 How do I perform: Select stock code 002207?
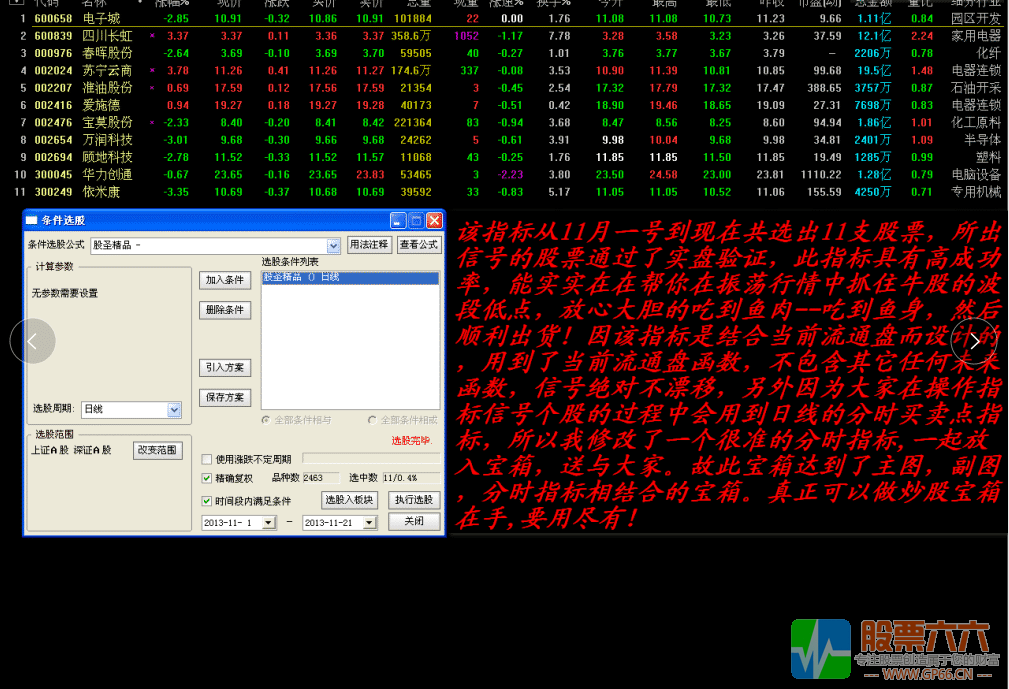(x=53, y=88)
